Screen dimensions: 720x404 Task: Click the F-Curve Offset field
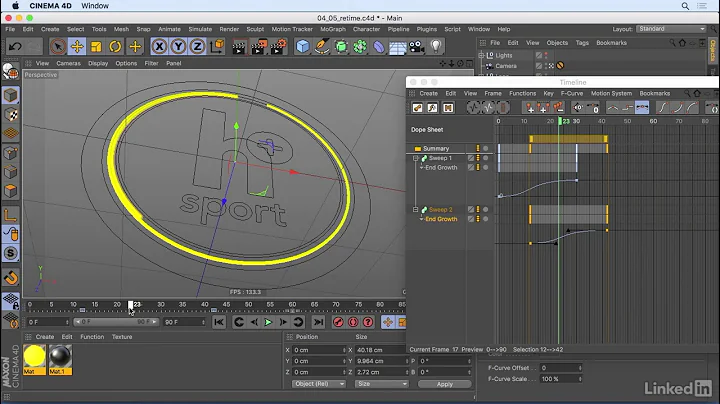[x=561, y=368]
